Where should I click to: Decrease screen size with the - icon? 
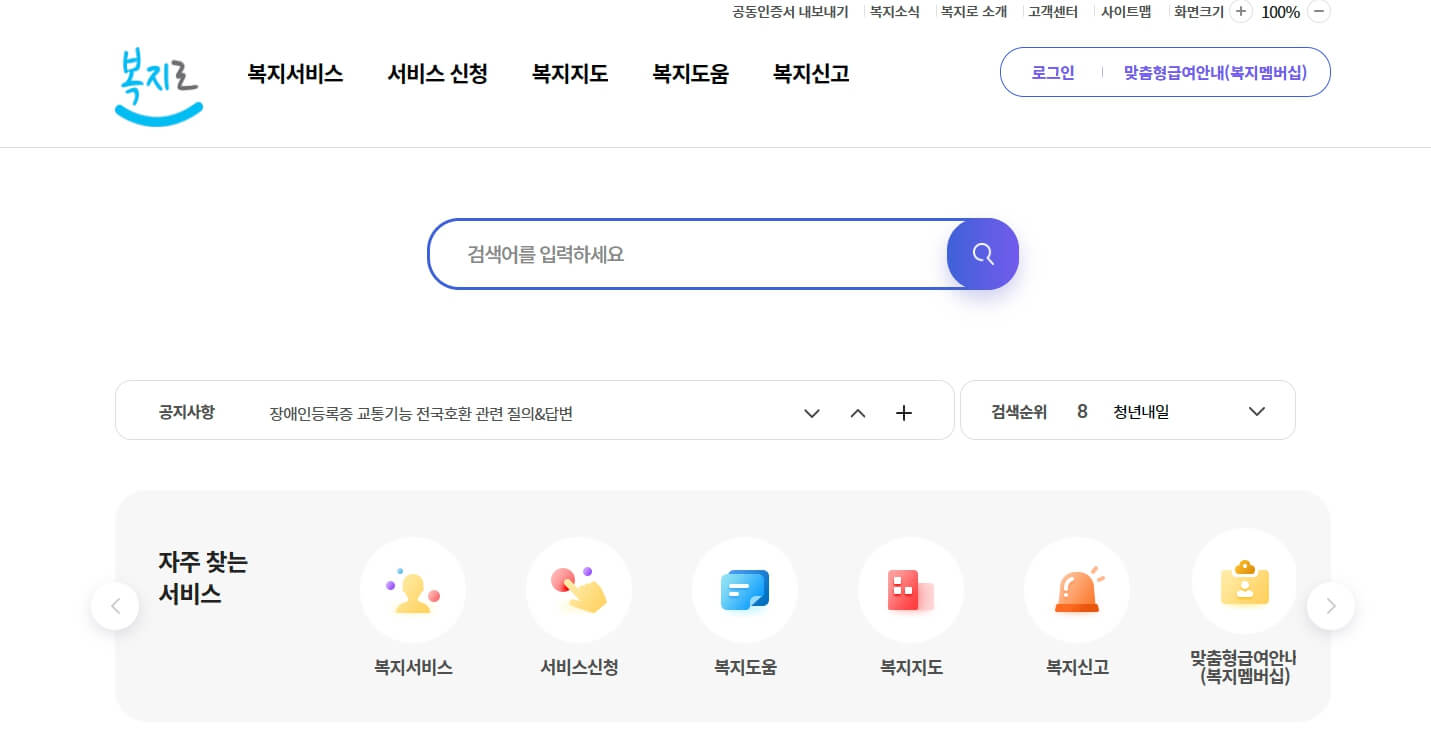pyautogui.click(x=1320, y=11)
